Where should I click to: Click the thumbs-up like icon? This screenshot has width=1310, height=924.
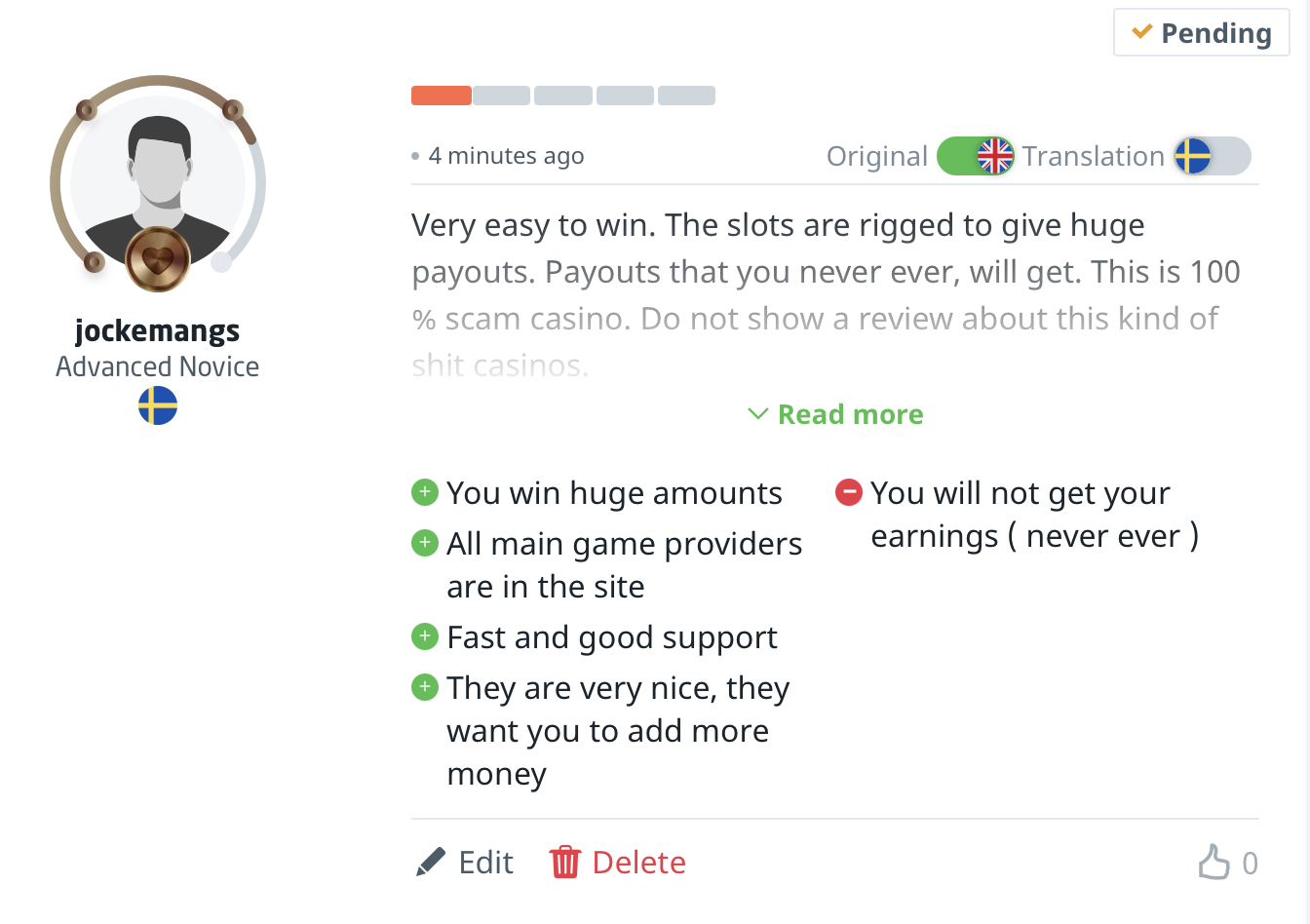(1214, 863)
